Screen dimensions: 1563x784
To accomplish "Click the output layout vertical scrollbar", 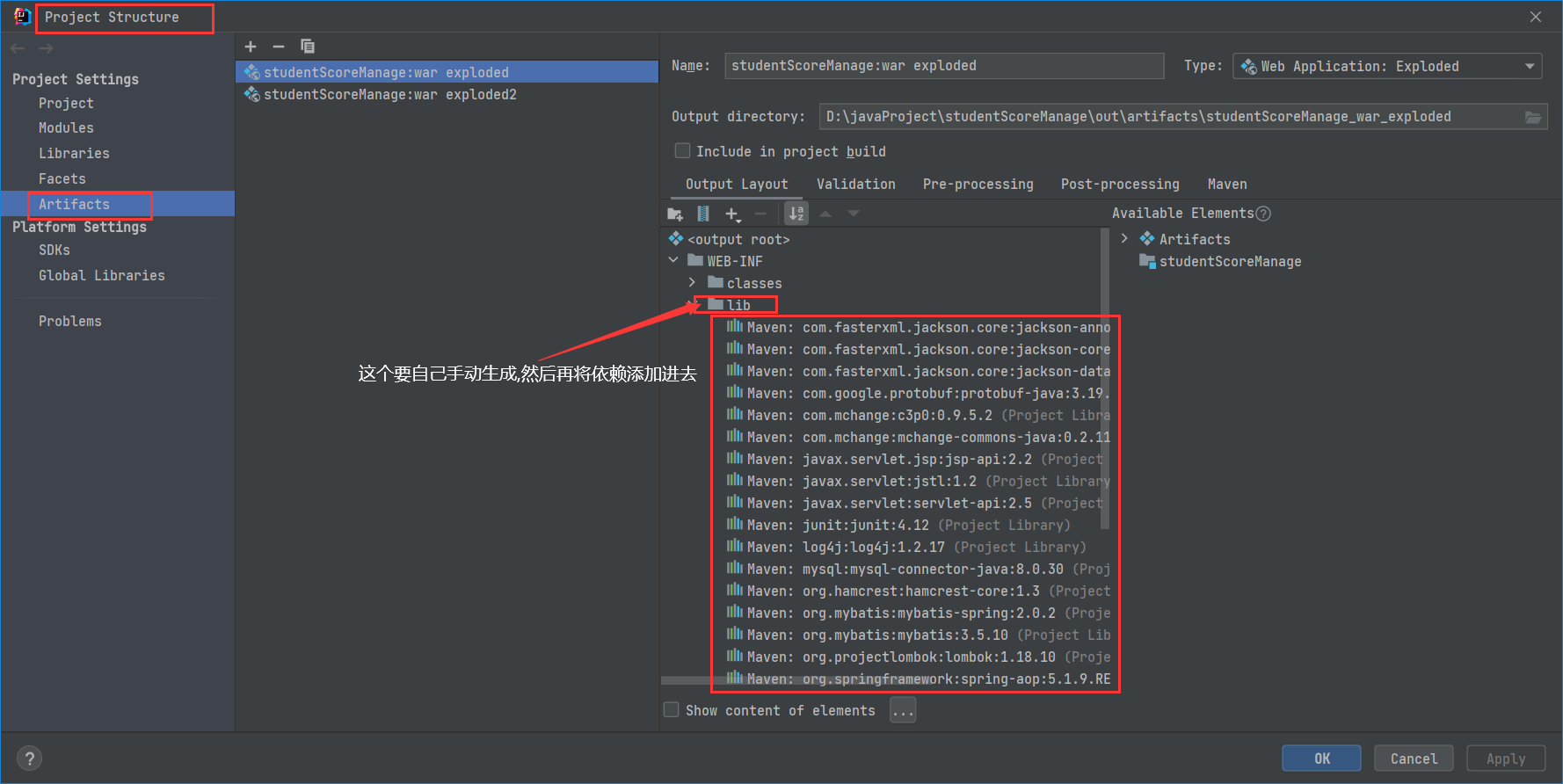I will tap(1105, 378).
